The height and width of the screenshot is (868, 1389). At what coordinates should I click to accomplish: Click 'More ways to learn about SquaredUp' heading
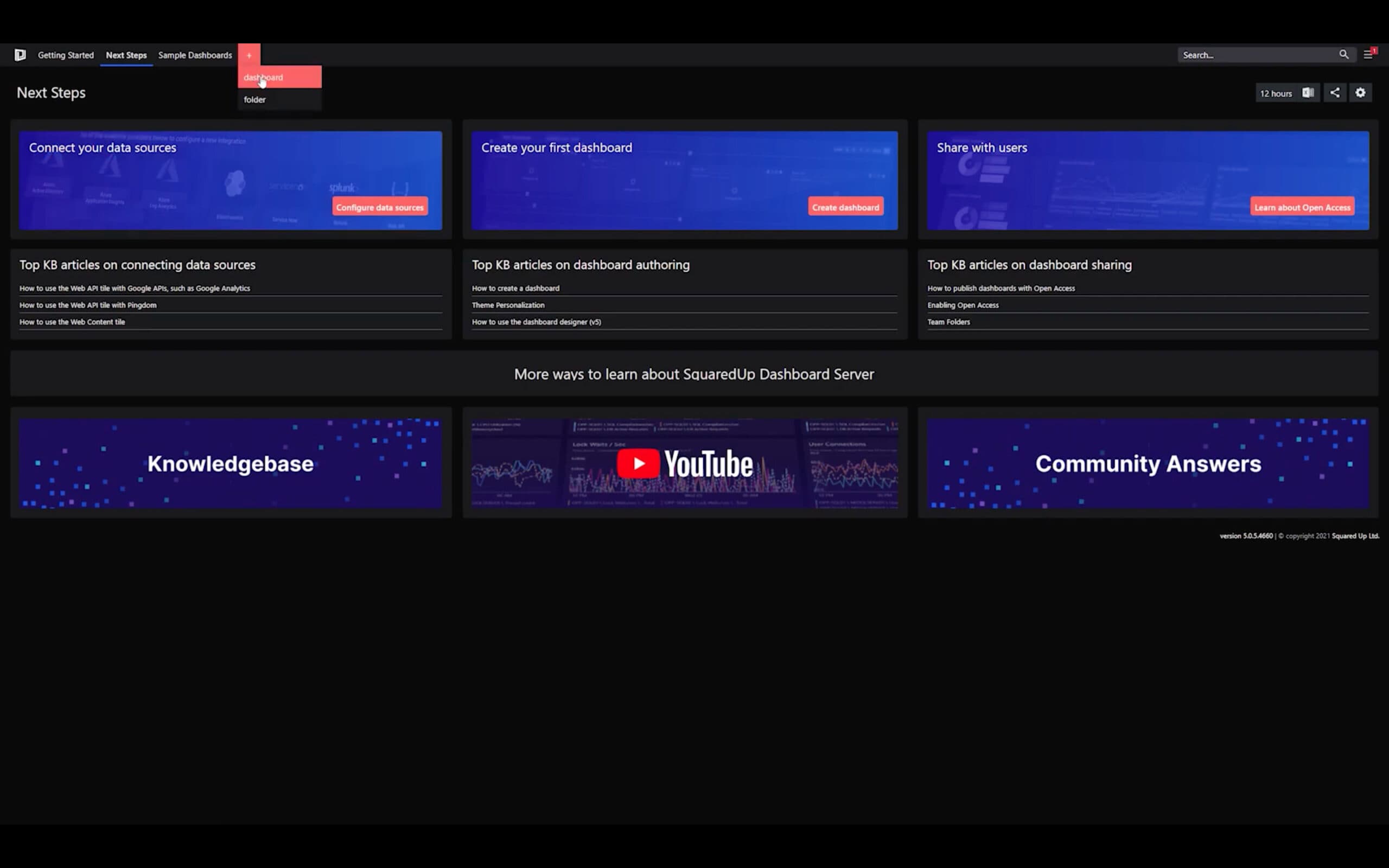click(x=694, y=374)
